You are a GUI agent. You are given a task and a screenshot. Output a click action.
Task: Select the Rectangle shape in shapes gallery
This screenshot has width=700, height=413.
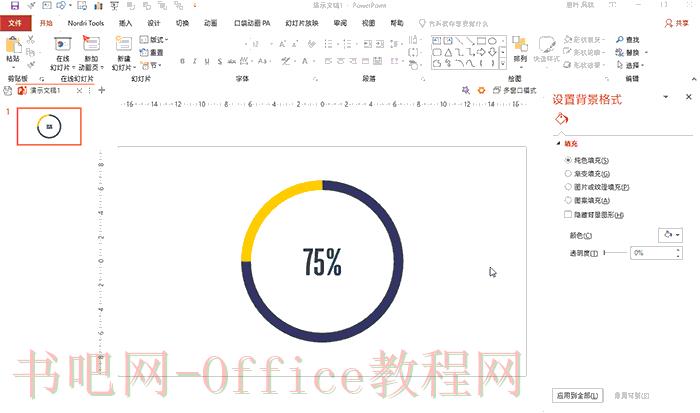coord(481,41)
